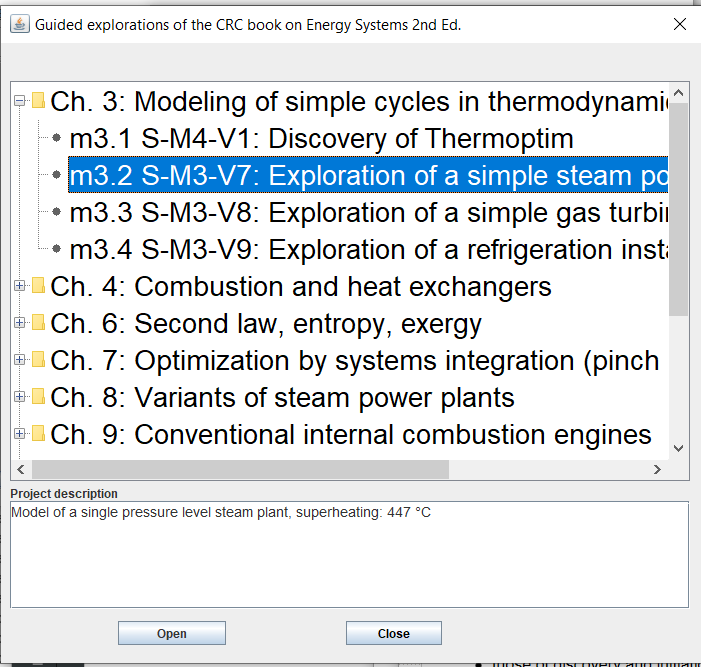Click the Ch. 4 folder icon
The image size is (701, 667).
pyautogui.click(x=38, y=285)
